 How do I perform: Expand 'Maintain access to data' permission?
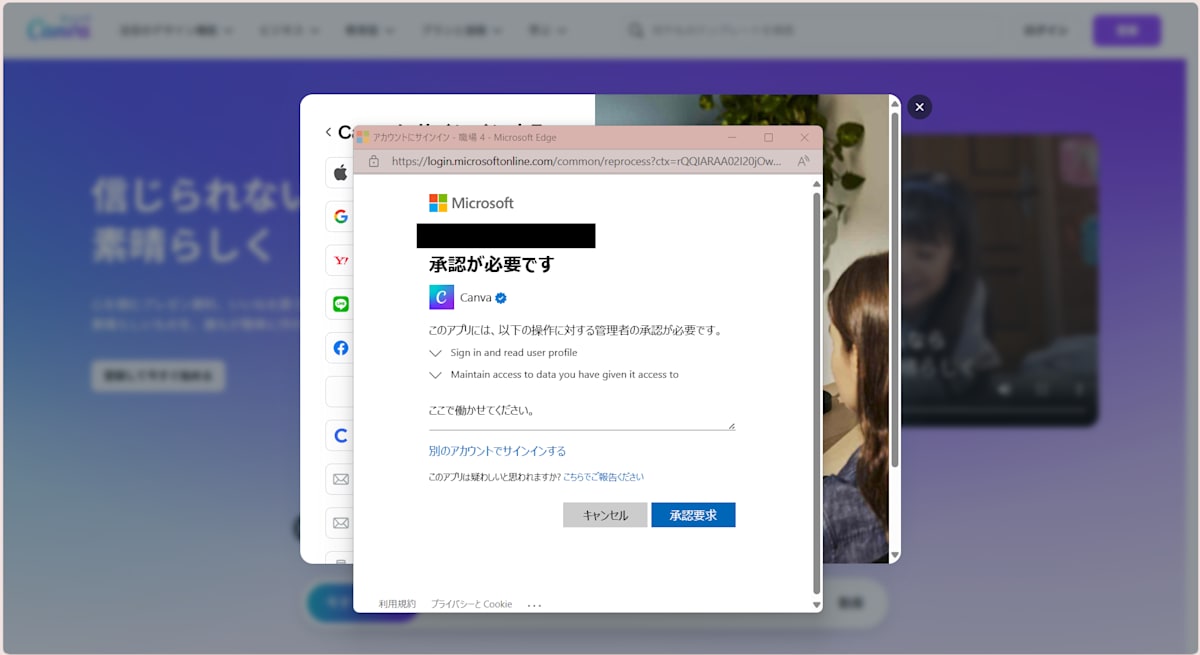point(435,375)
